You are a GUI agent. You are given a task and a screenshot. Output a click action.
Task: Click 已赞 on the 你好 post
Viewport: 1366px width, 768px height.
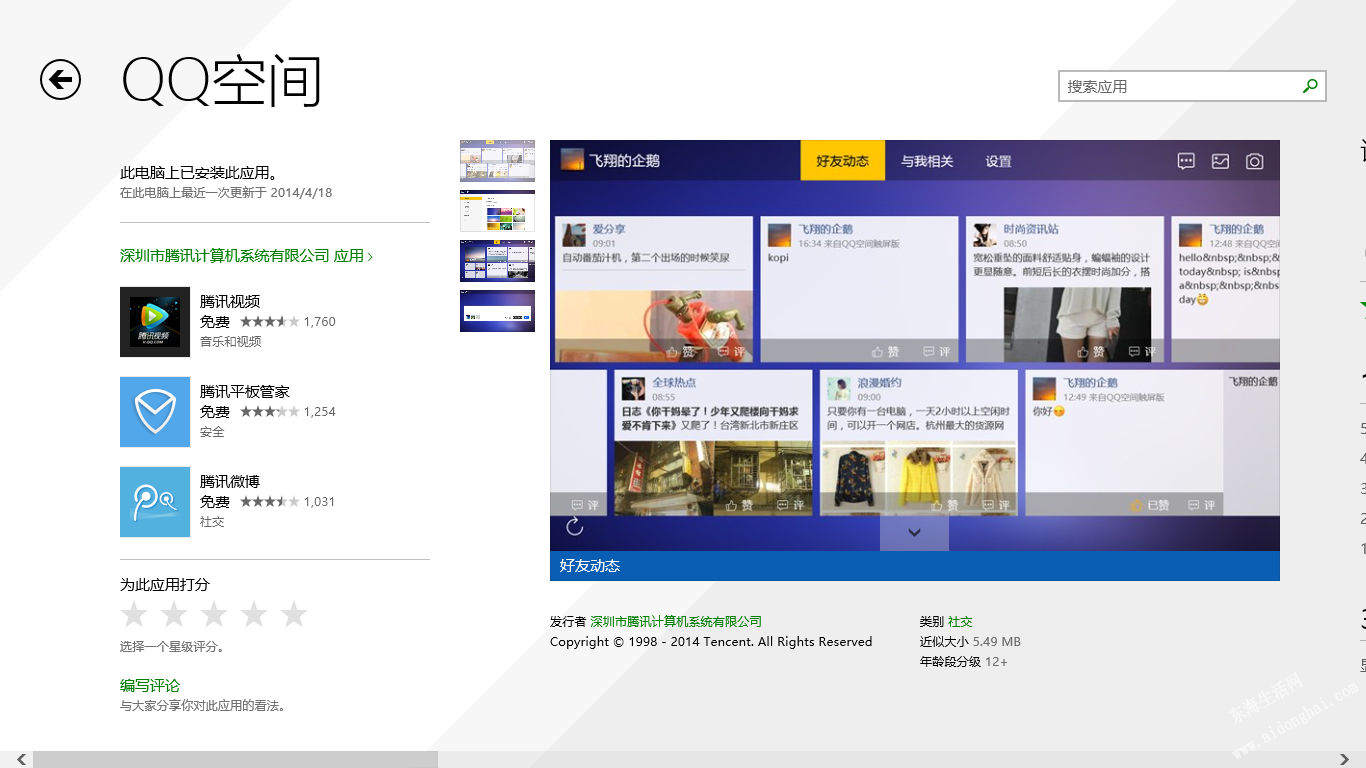1150,505
